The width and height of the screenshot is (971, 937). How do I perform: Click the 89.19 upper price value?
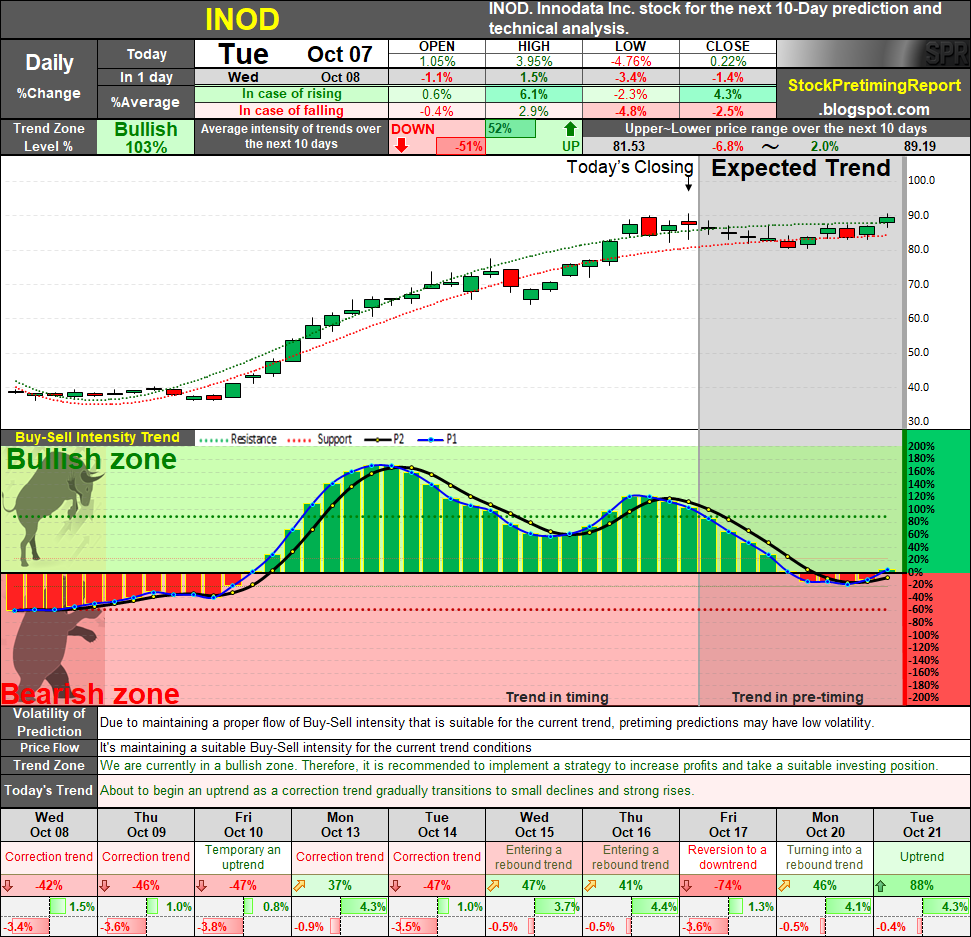pos(920,147)
